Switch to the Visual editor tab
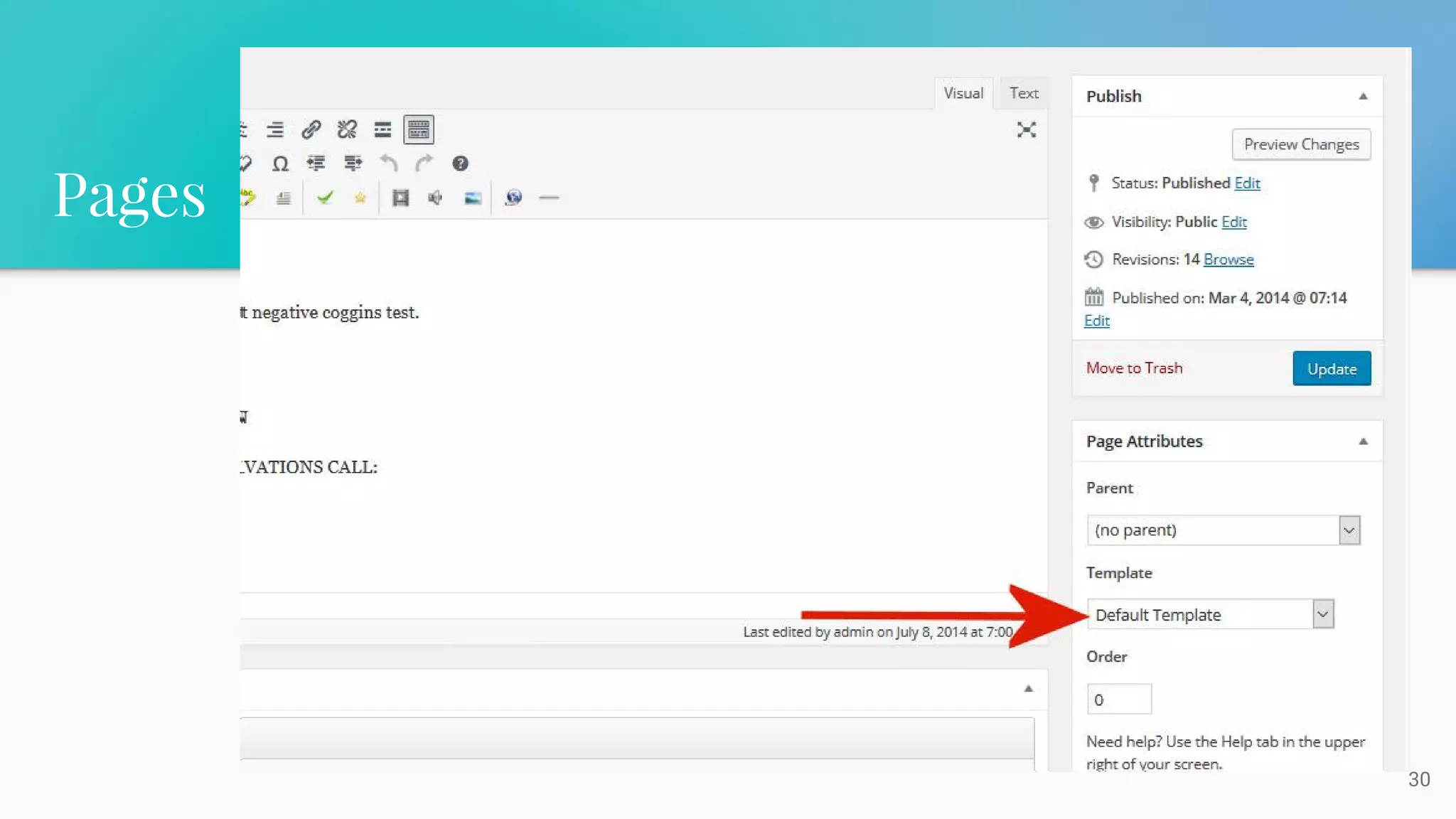1456x819 pixels. (x=963, y=93)
